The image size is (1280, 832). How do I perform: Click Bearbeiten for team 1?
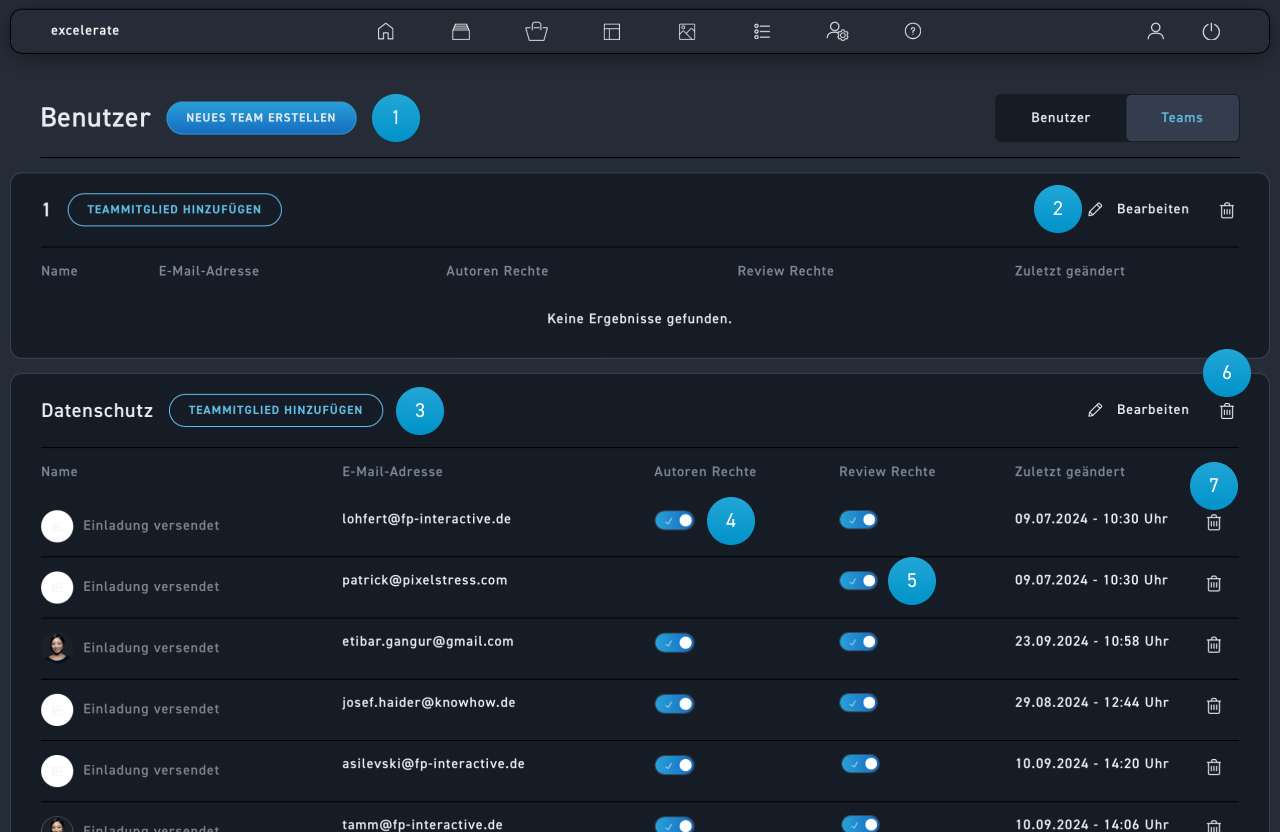tap(1139, 210)
